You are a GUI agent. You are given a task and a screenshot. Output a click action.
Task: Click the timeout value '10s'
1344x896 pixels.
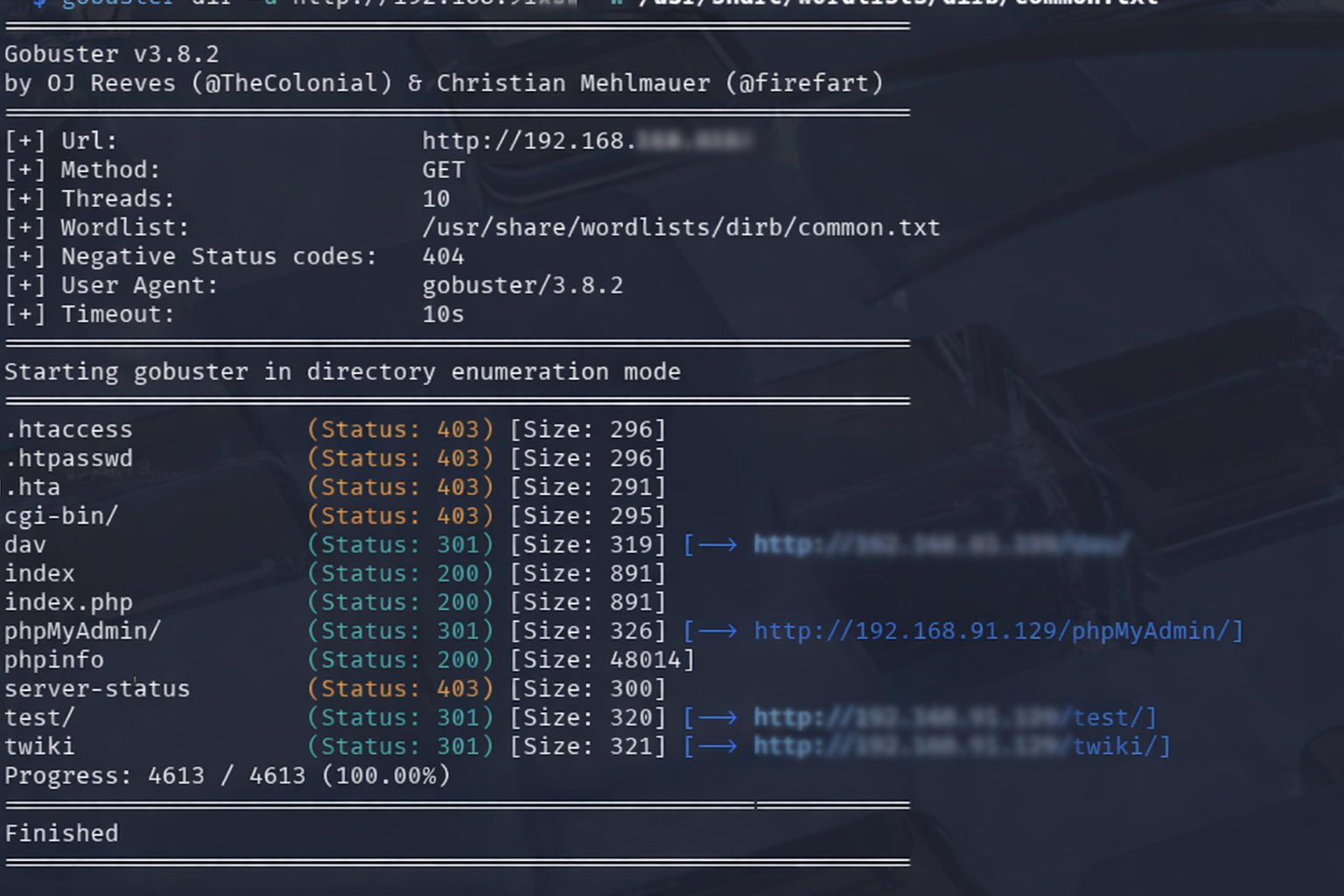point(443,314)
